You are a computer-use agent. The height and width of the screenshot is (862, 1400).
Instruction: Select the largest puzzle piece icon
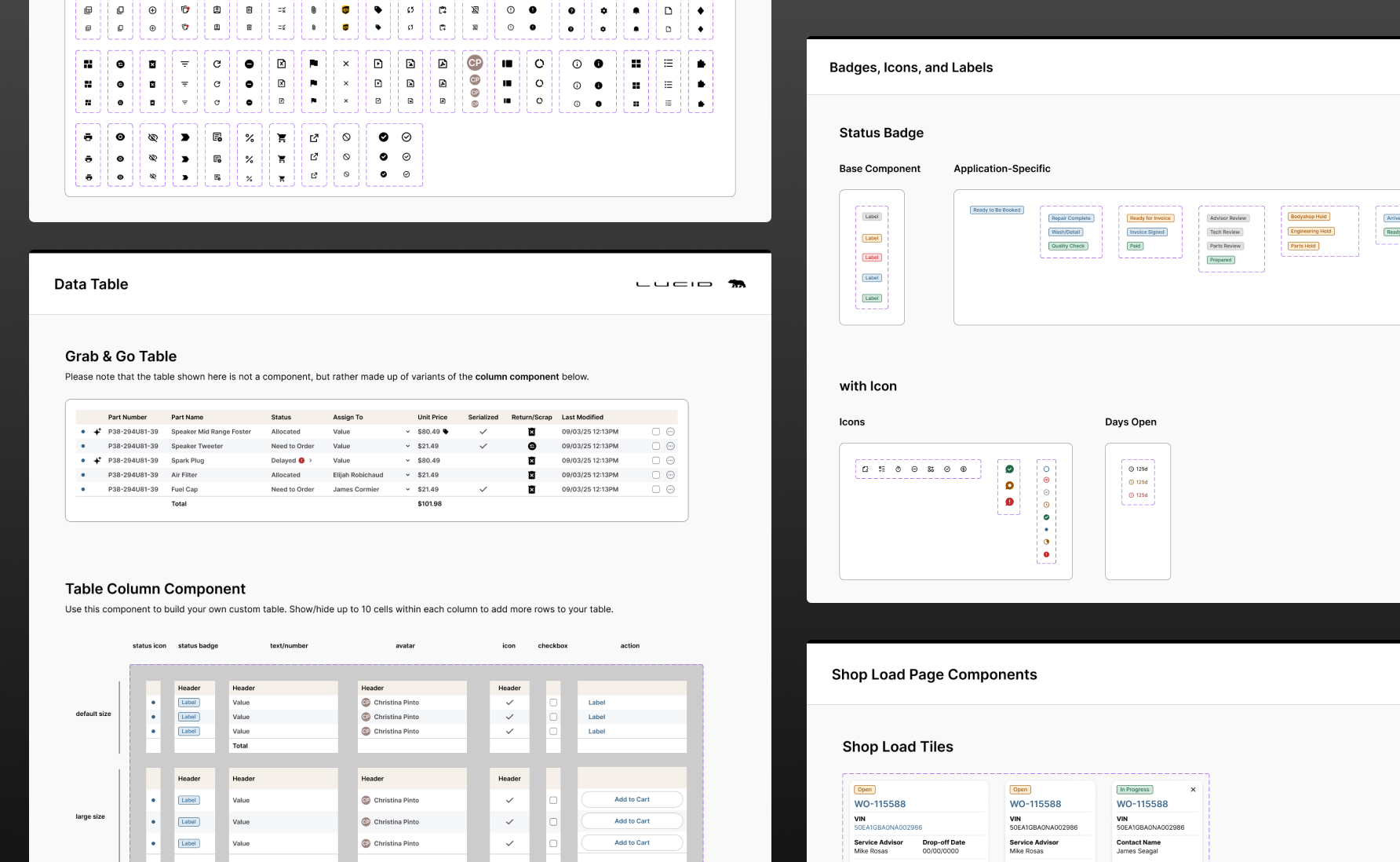tap(701, 64)
